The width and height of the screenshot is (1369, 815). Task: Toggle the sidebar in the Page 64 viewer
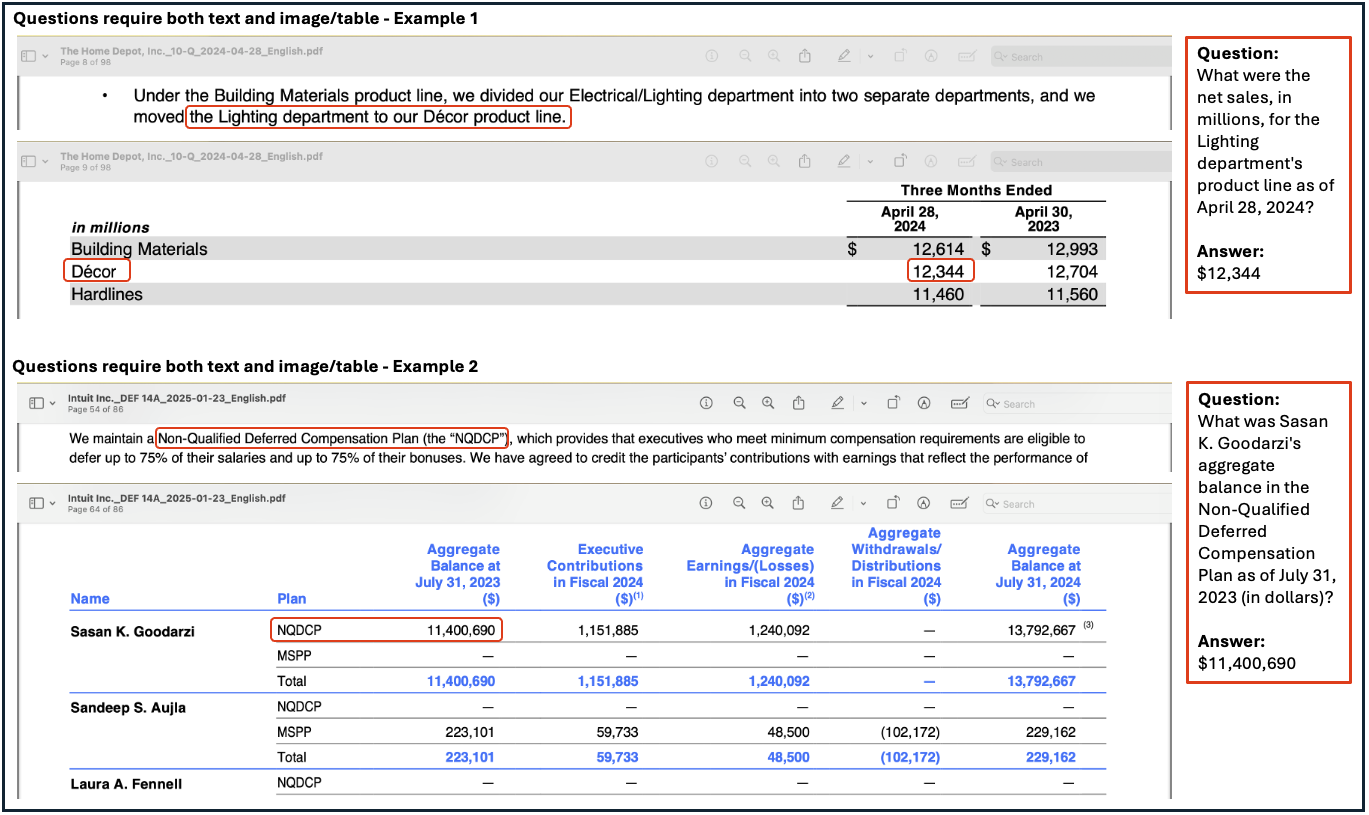coord(35,503)
